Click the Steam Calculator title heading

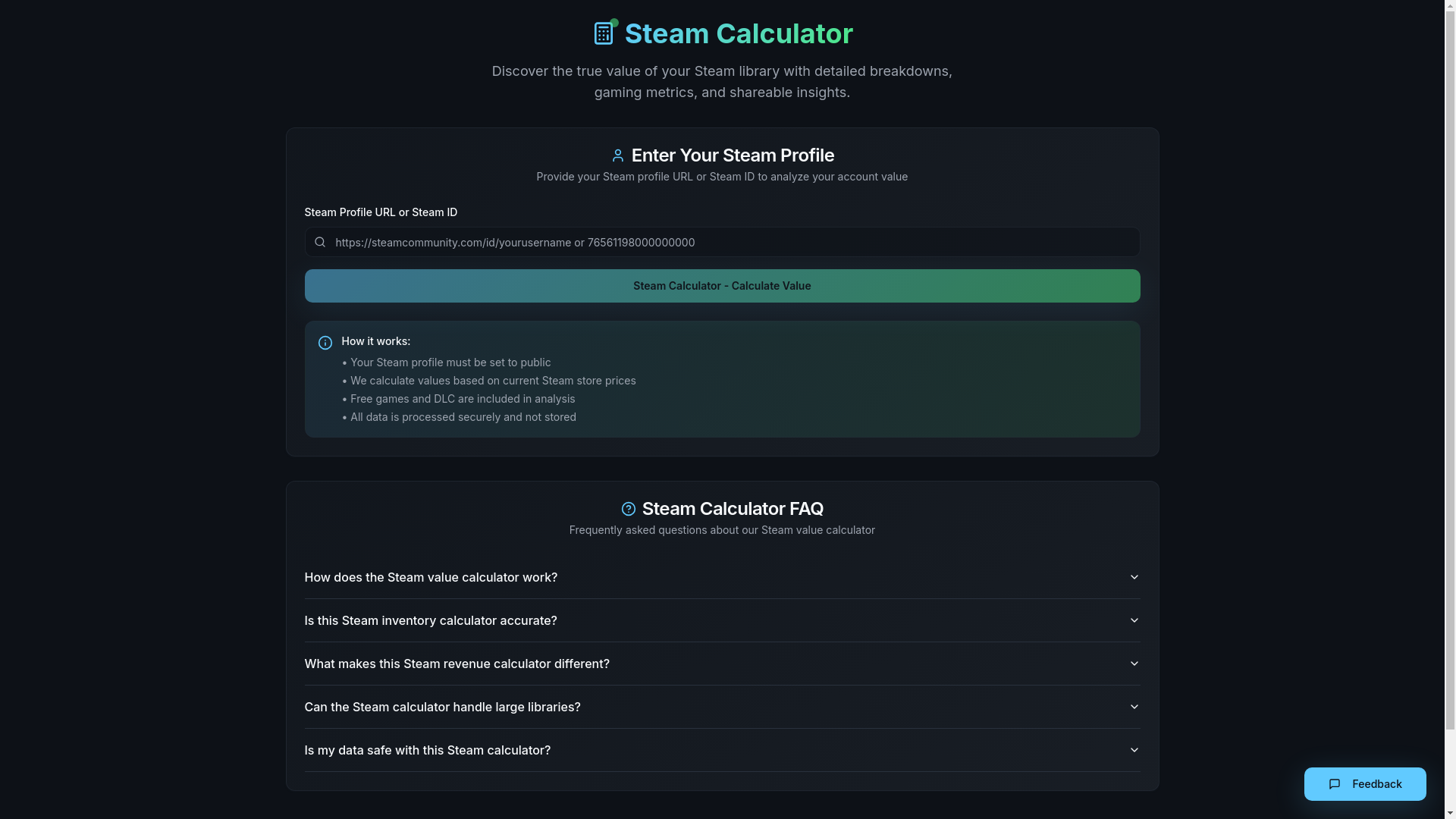pos(739,33)
